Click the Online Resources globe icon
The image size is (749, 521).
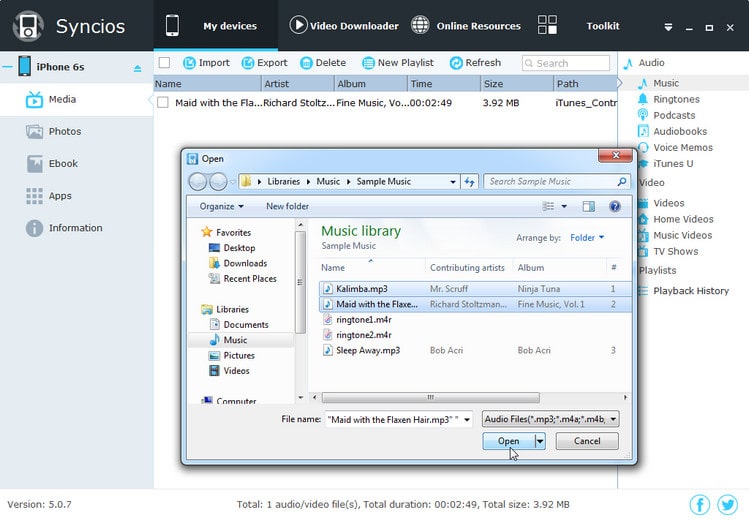420,25
